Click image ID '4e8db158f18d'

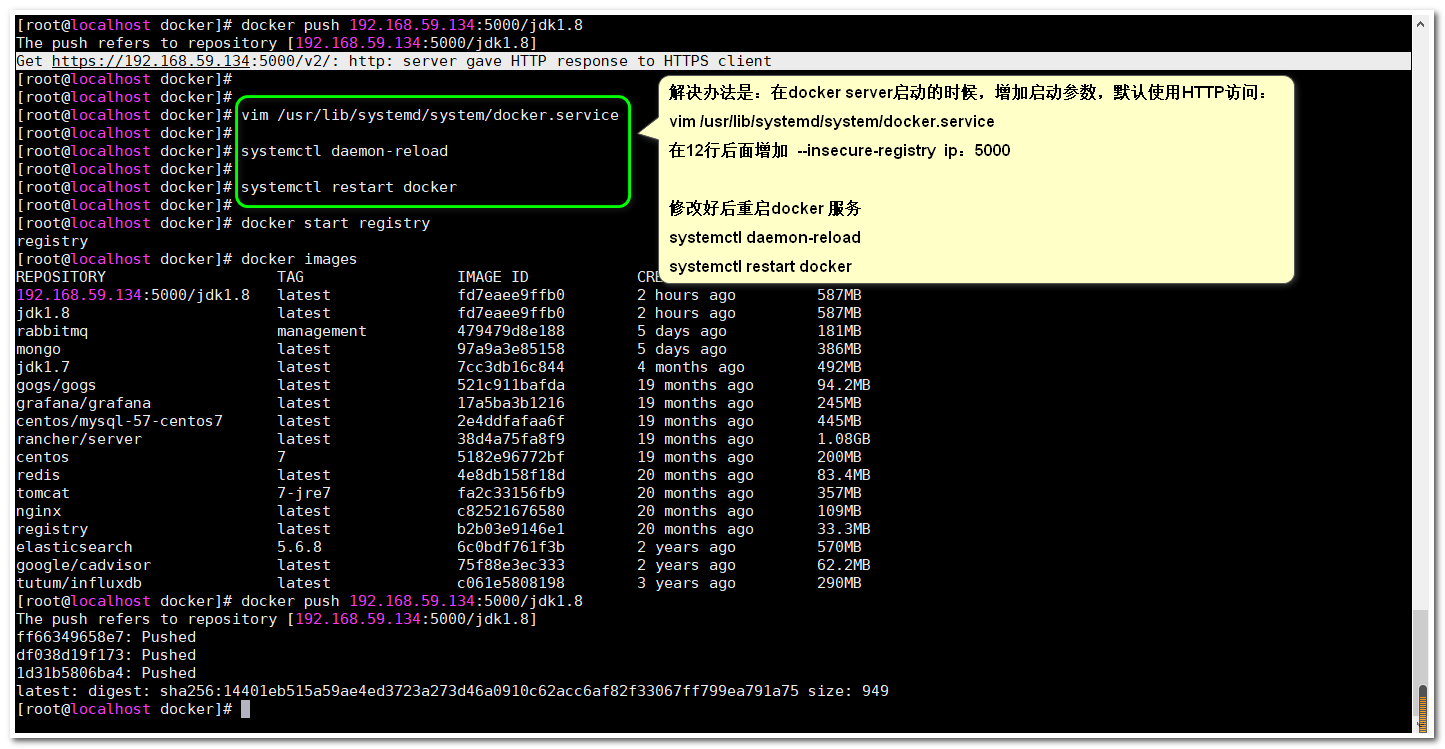pyautogui.click(x=511, y=475)
